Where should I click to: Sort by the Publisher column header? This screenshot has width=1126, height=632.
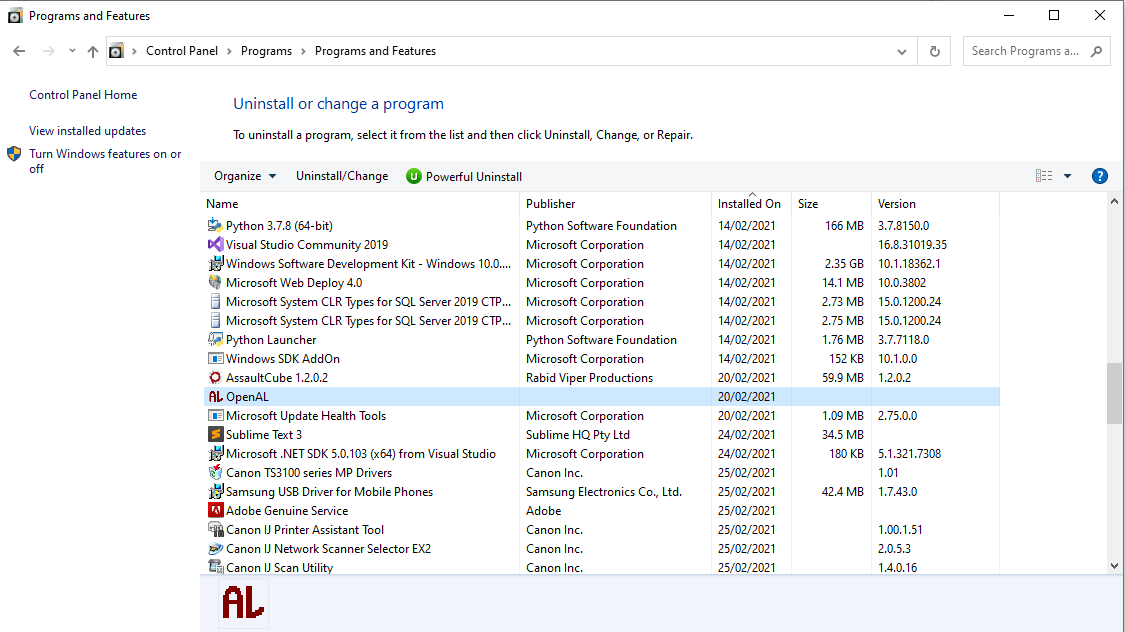[615, 204]
